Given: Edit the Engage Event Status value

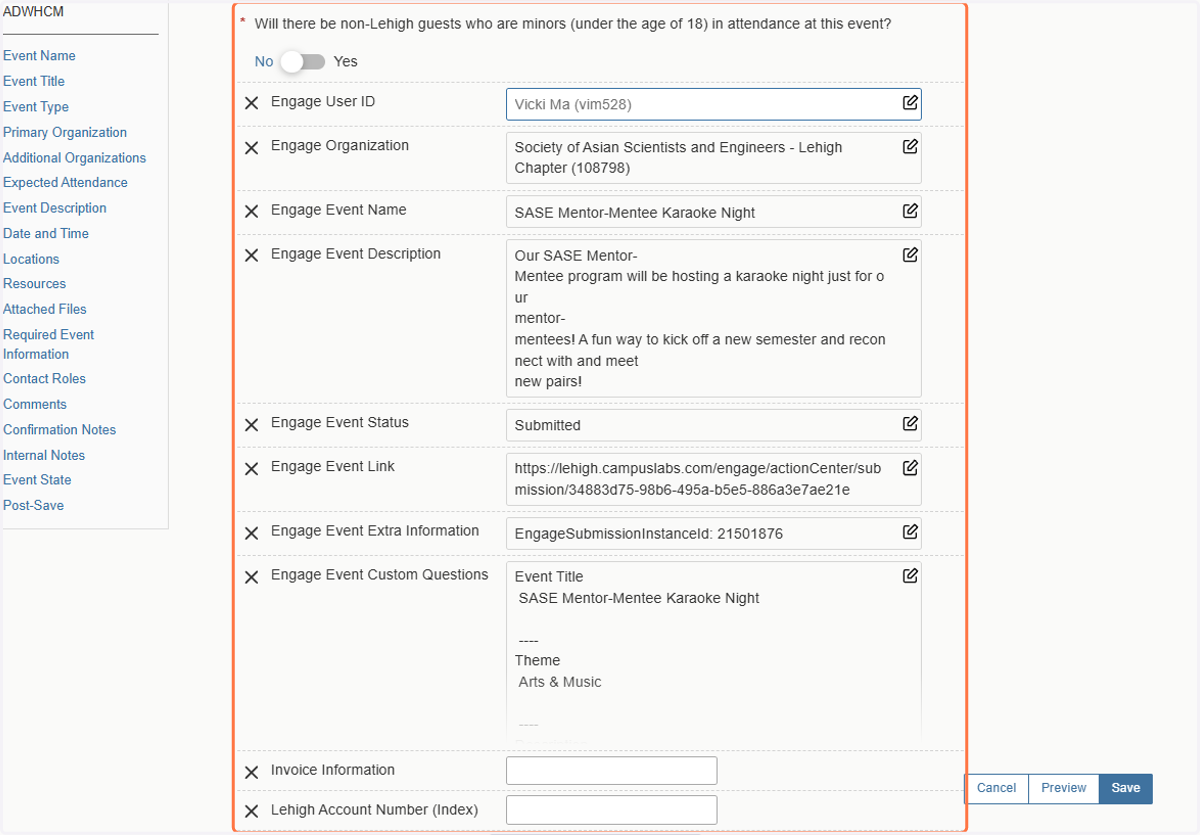Looking at the screenshot, I should coord(910,423).
